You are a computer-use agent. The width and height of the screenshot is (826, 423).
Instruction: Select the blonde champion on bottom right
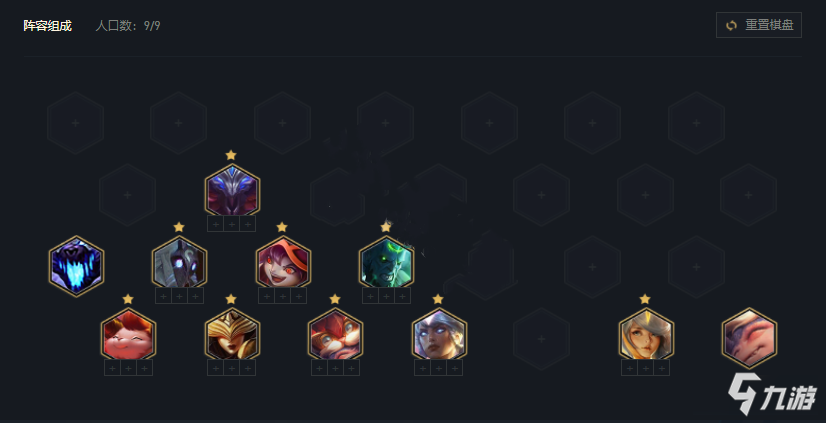(646, 334)
